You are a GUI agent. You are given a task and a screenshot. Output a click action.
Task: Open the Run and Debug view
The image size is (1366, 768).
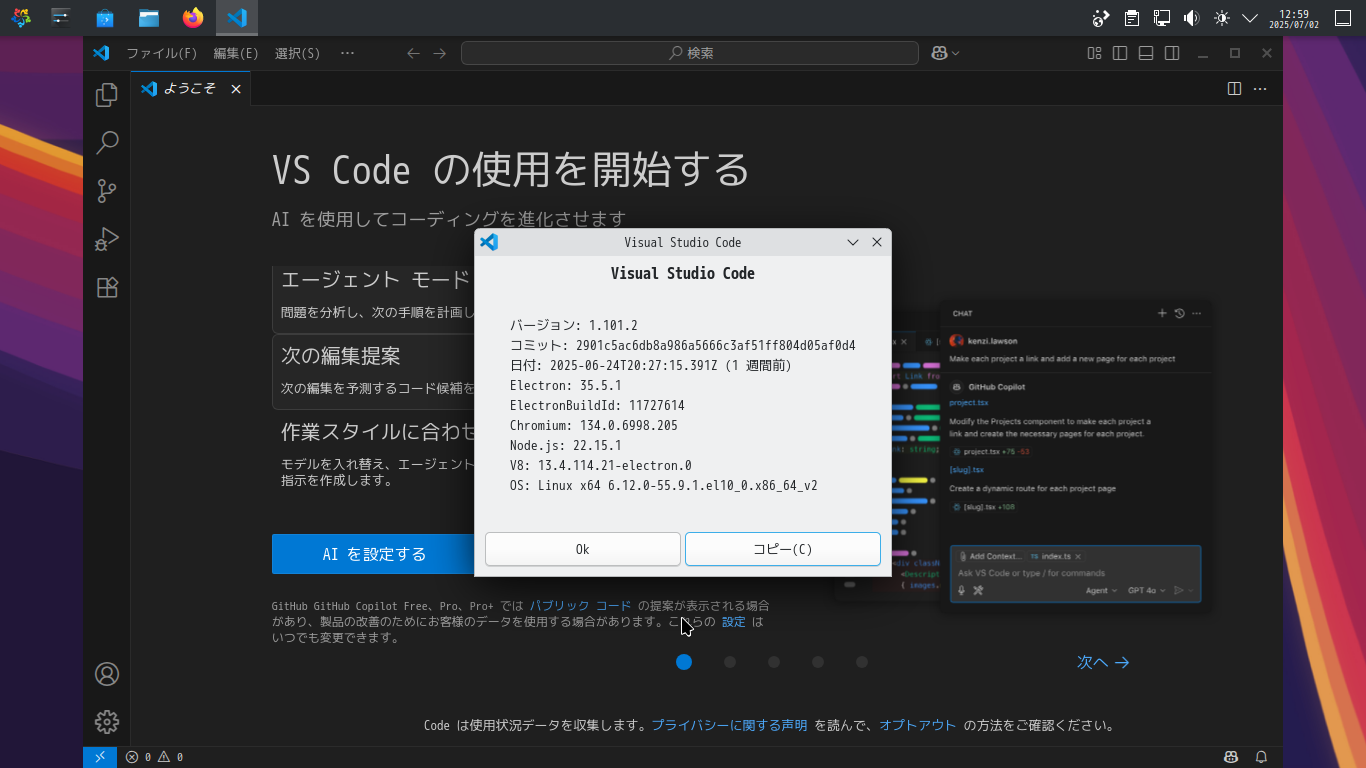pos(107,239)
